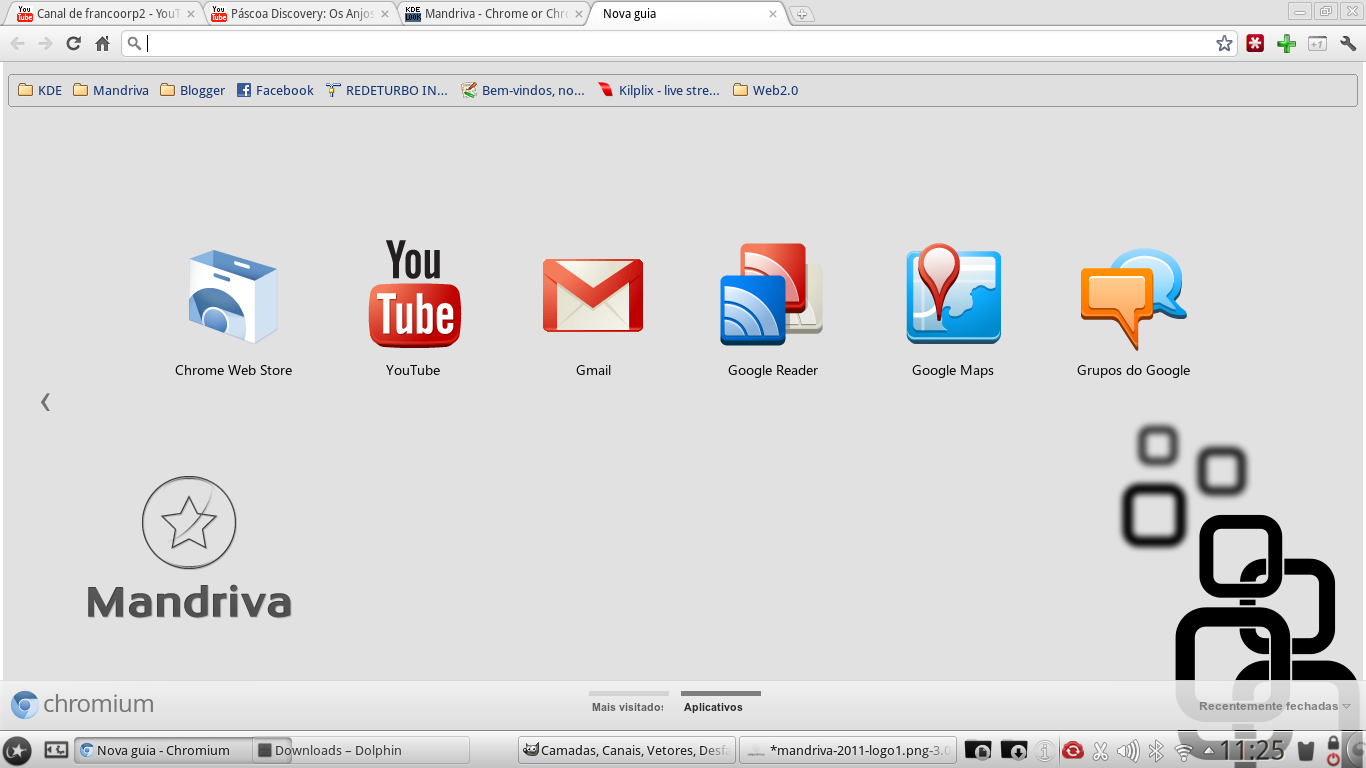
Task: Open the Blogger bookmarks folder
Action: (x=192, y=90)
